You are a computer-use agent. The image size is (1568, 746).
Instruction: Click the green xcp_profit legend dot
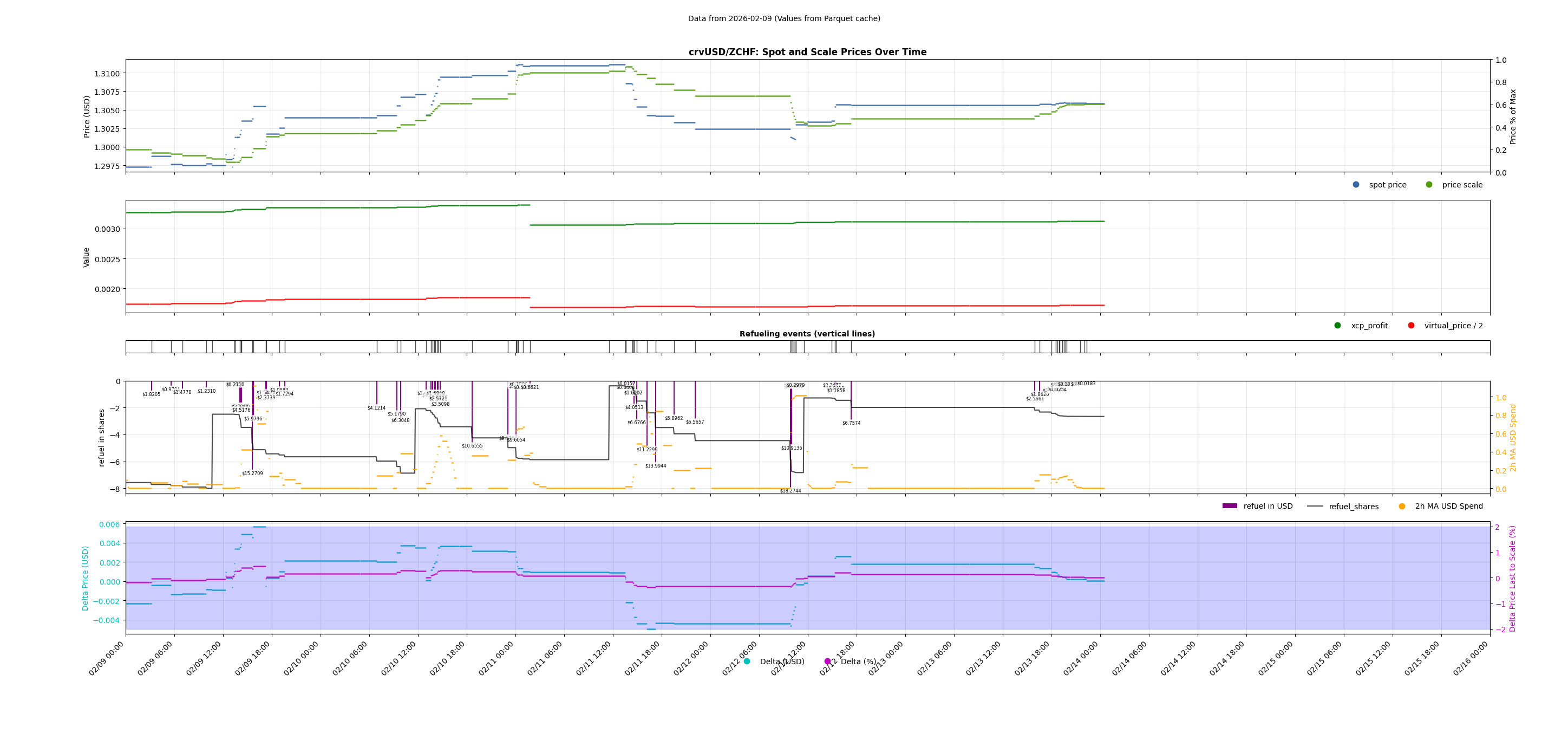coord(1337,325)
